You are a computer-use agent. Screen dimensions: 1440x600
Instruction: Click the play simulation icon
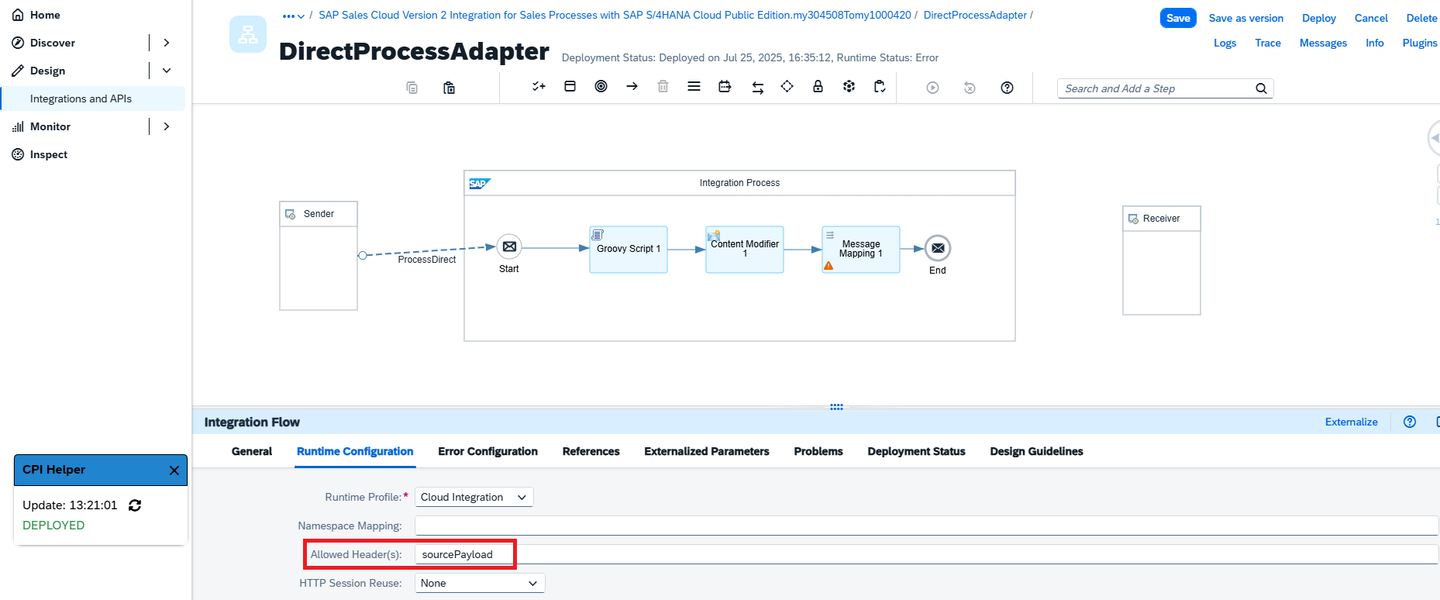(x=933, y=88)
